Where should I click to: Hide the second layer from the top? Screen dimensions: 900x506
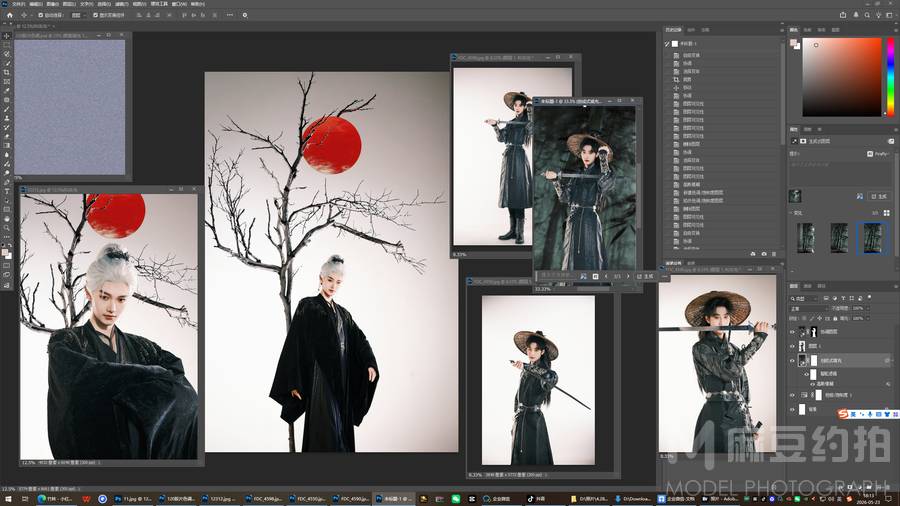point(792,346)
